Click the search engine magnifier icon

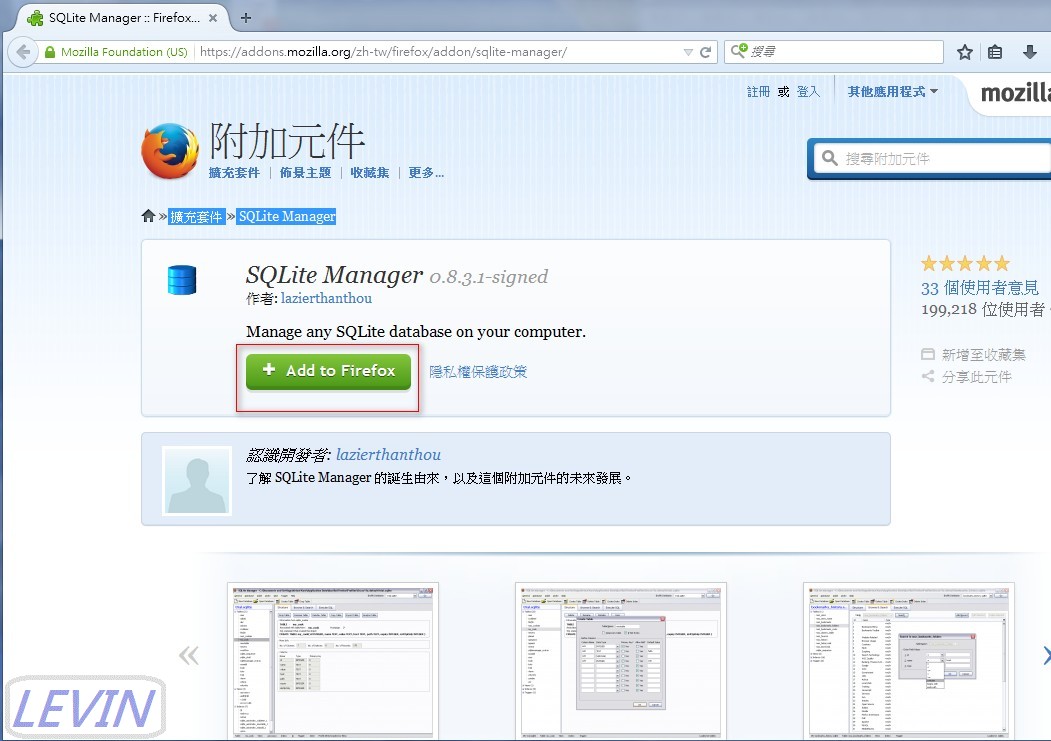coord(739,51)
